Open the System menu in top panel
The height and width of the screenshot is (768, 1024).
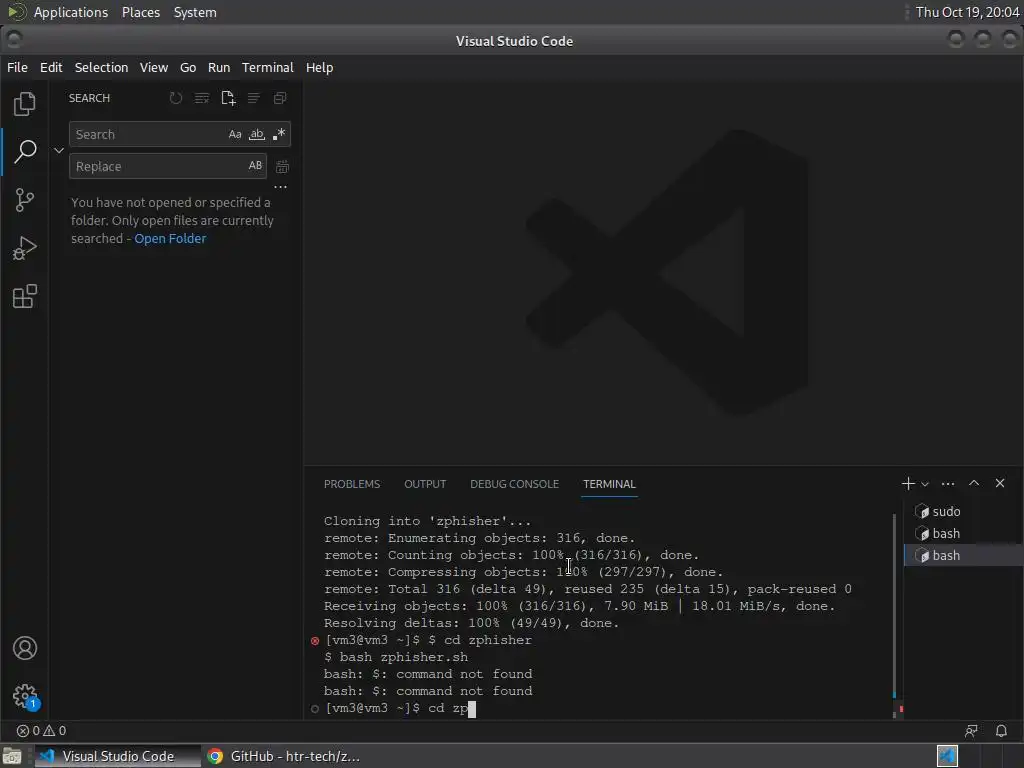pyautogui.click(x=195, y=12)
